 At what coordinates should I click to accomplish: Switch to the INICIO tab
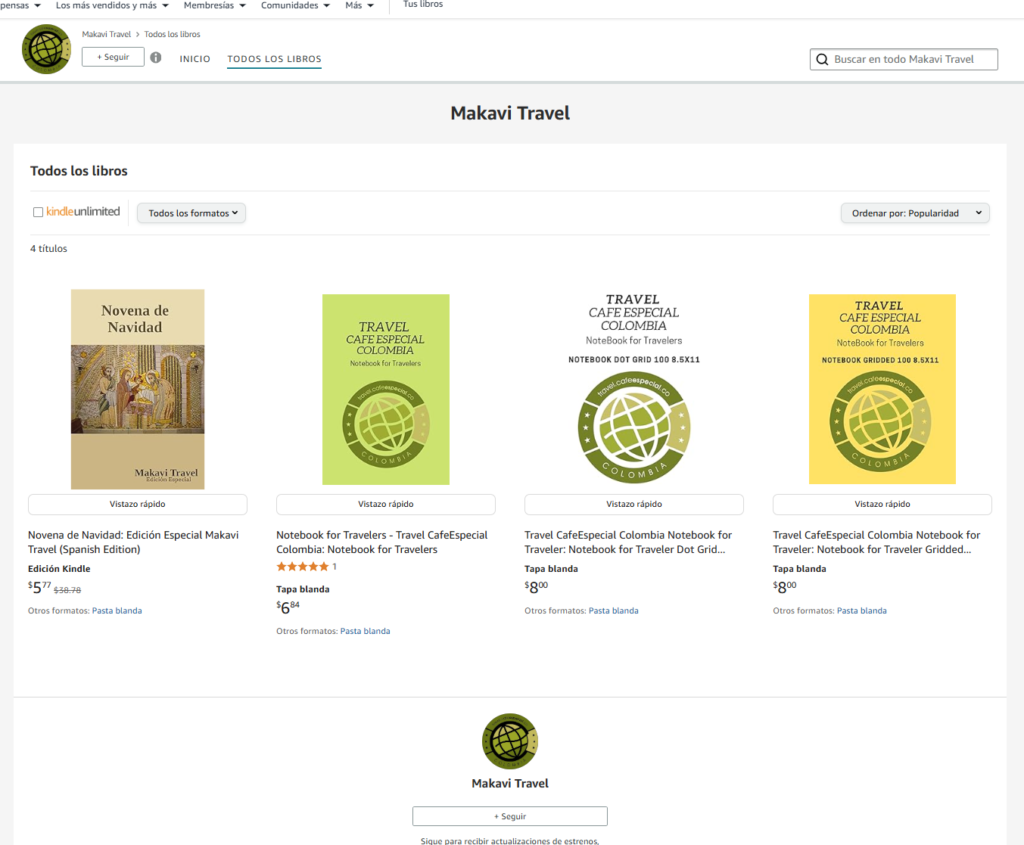195,59
